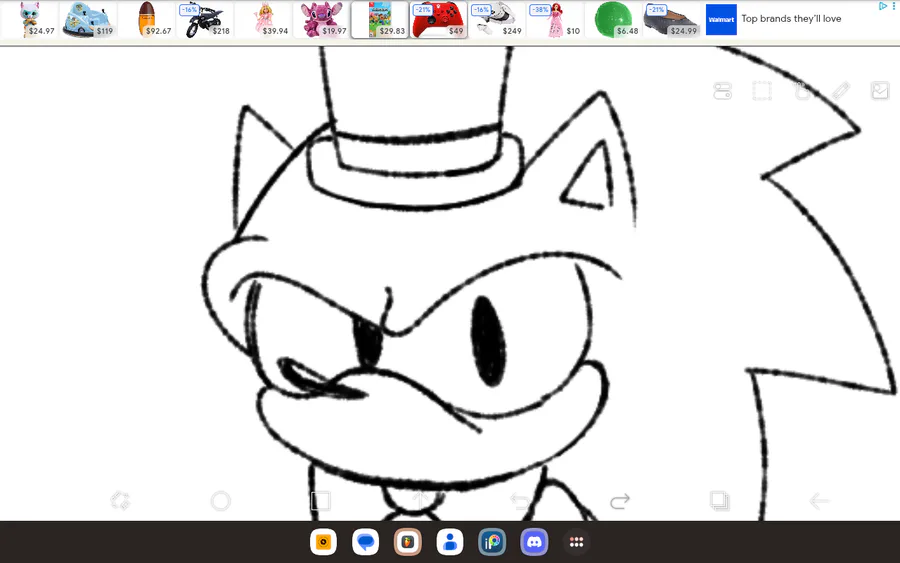Screen dimensions: 900x563
Task: Open the $49 red controller ad
Action: click(x=439, y=20)
